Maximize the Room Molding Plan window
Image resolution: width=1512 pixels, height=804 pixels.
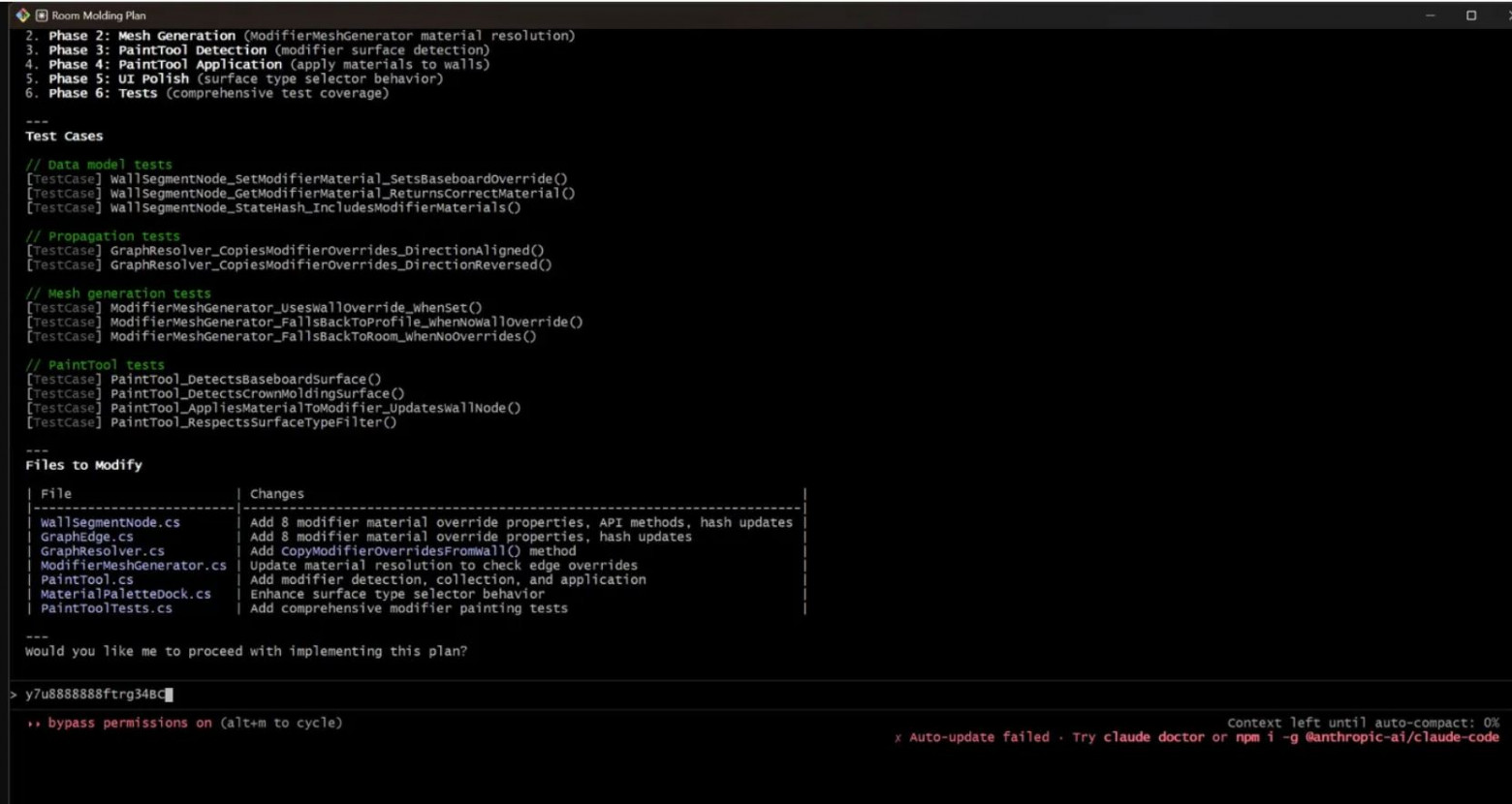click(x=1471, y=15)
